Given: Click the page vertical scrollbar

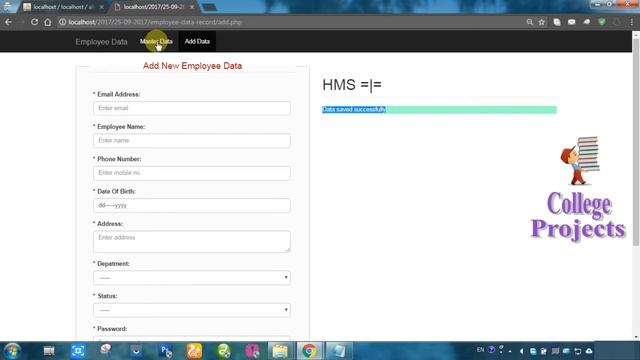Looking at the screenshot, I should 636,142.
